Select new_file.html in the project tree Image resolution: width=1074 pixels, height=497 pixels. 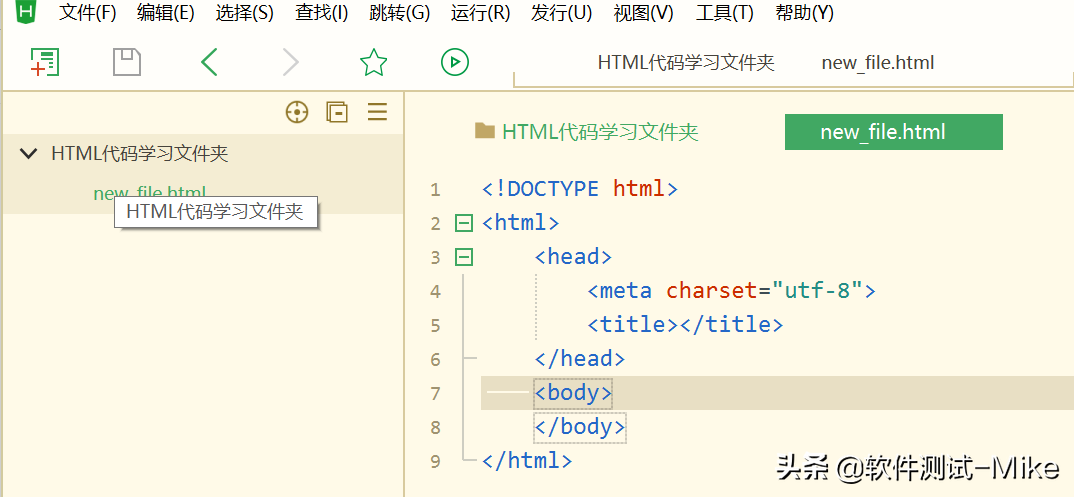tap(149, 193)
